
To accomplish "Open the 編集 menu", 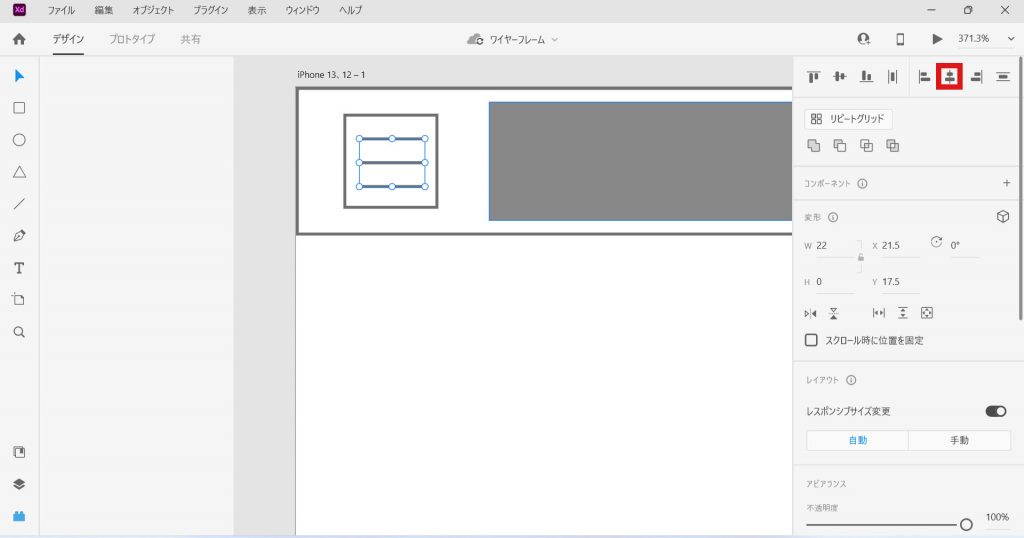I will [104, 10].
